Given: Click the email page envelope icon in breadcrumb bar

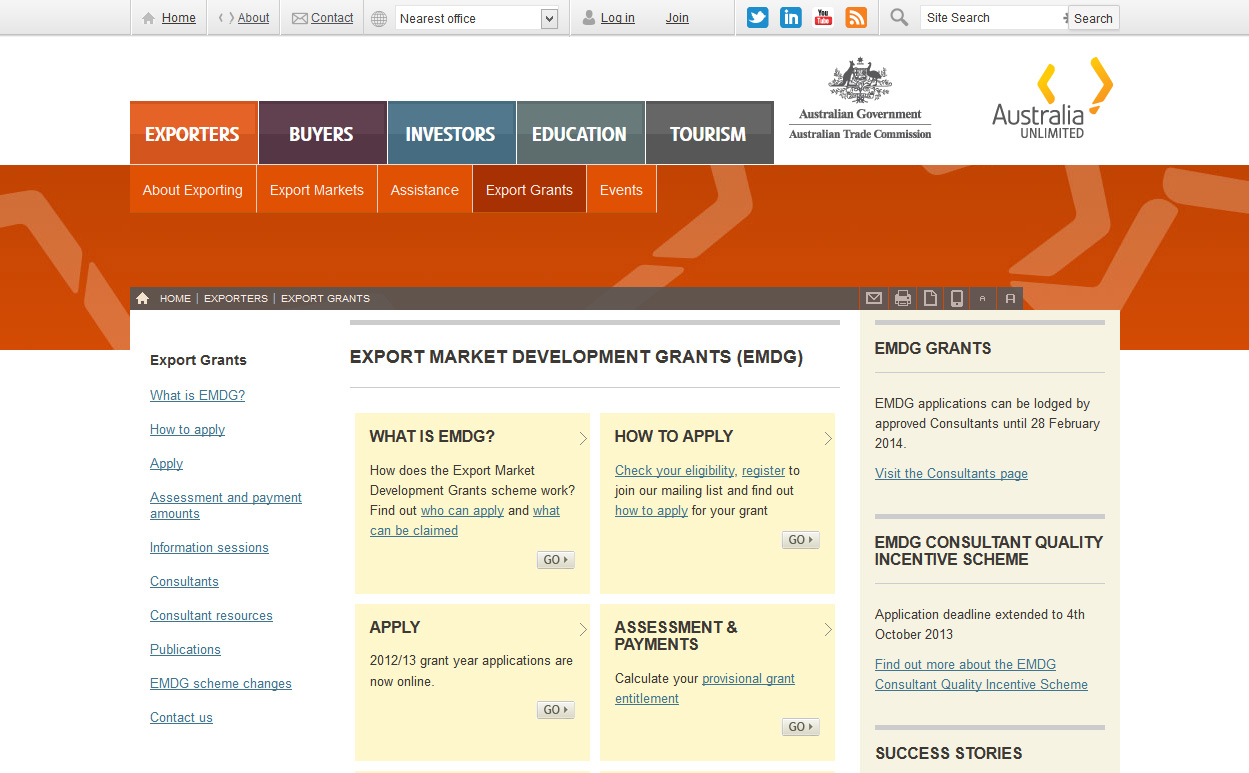Looking at the screenshot, I should pyautogui.click(x=874, y=298).
